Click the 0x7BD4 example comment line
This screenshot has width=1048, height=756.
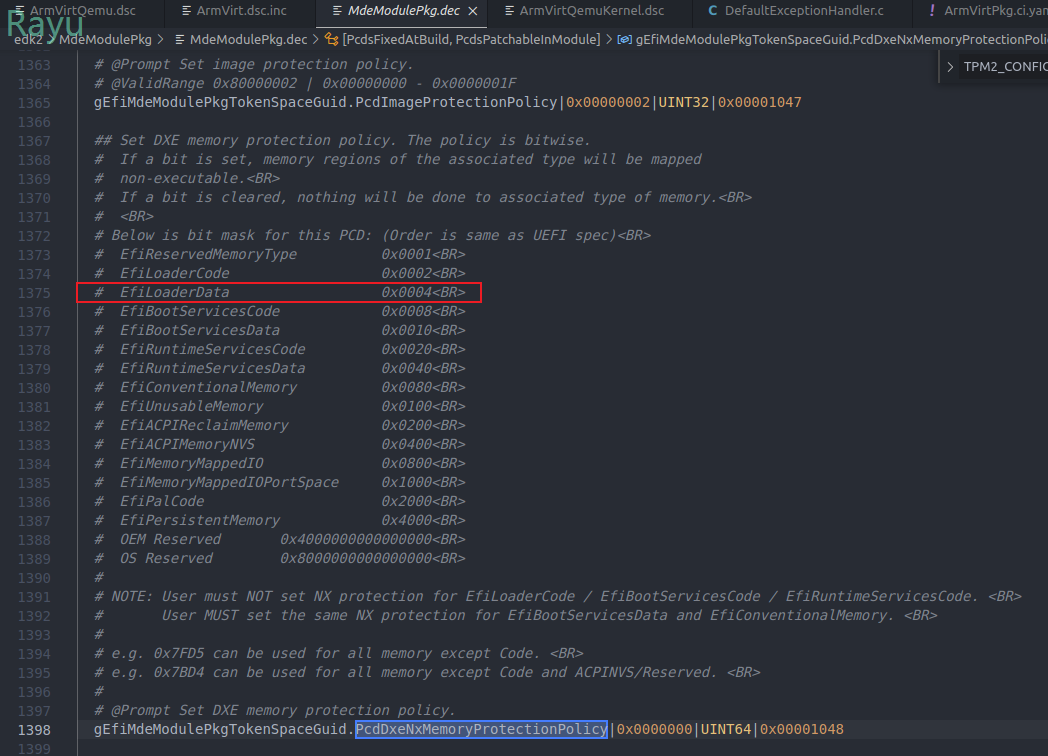427,672
